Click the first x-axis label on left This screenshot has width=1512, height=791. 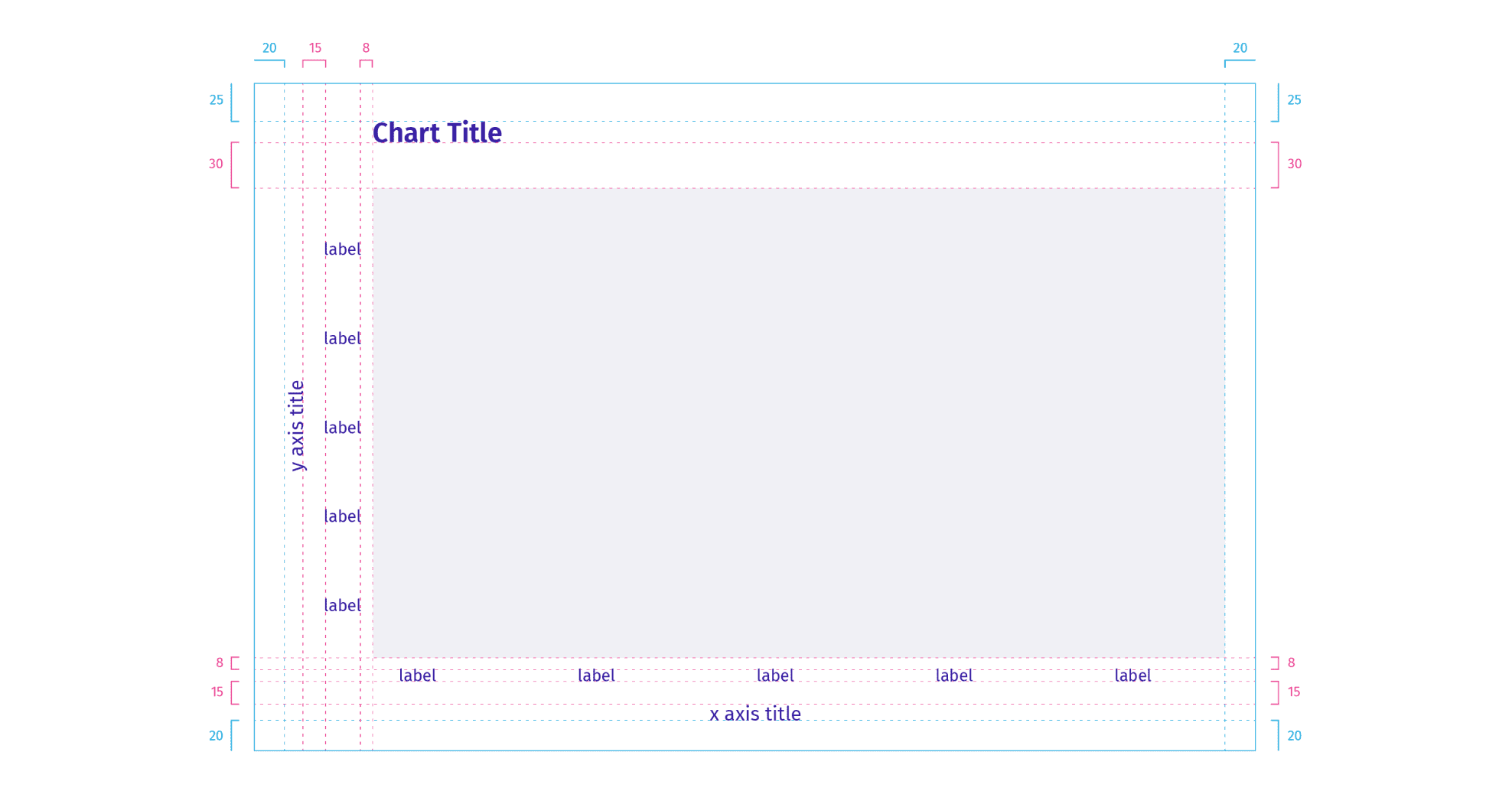[417, 675]
